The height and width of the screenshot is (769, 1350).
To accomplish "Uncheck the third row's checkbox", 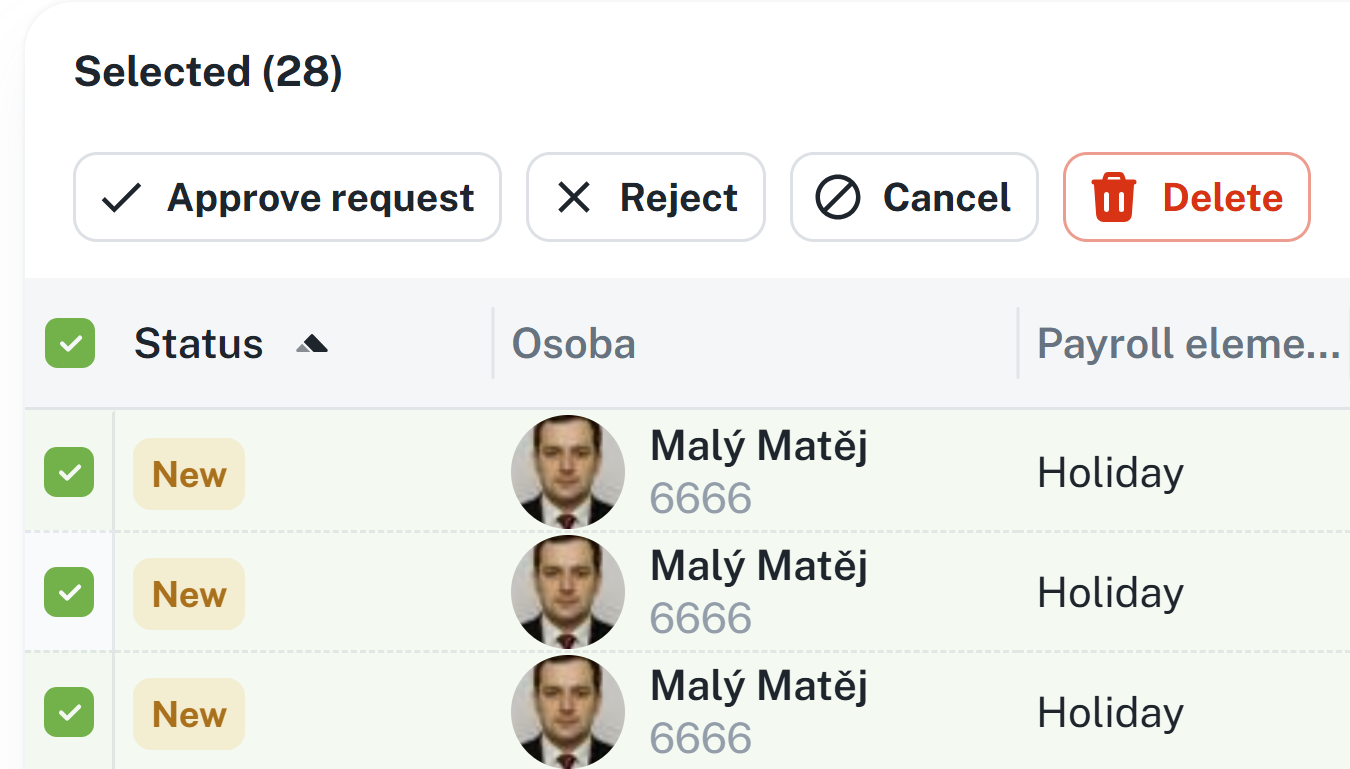I will click(69, 713).
